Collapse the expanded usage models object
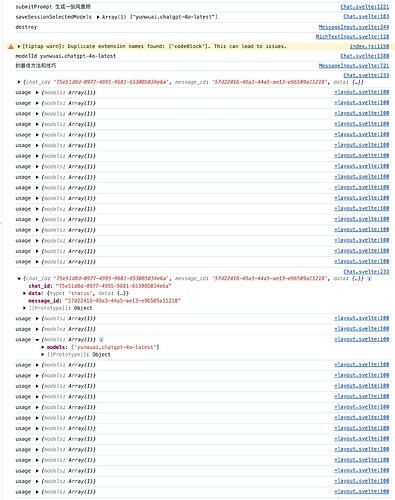This screenshot has height=500, width=395. (37, 340)
